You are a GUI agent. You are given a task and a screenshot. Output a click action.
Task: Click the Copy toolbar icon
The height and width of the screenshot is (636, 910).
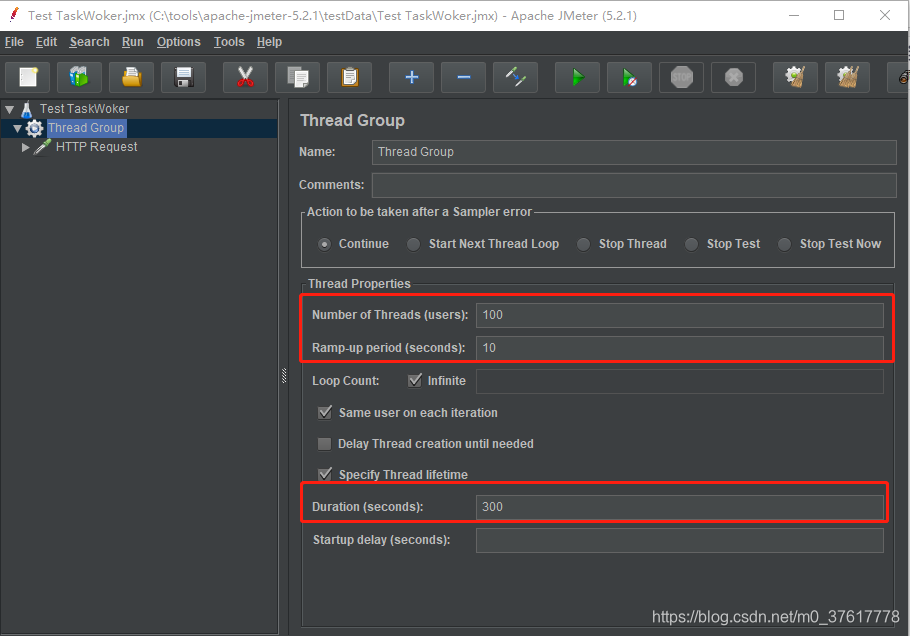(x=298, y=77)
